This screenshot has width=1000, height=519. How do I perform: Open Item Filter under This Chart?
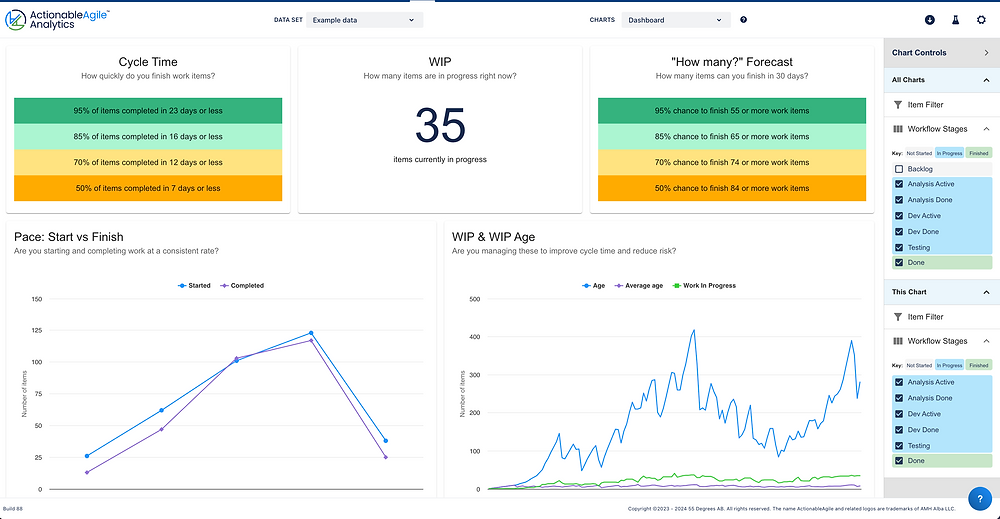pos(925,317)
